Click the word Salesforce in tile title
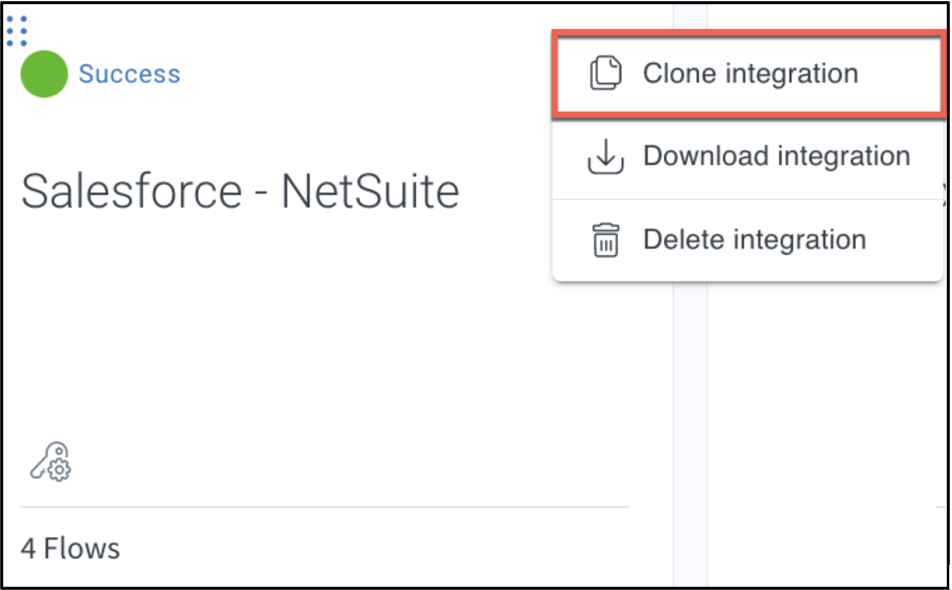 click(x=131, y=190)
